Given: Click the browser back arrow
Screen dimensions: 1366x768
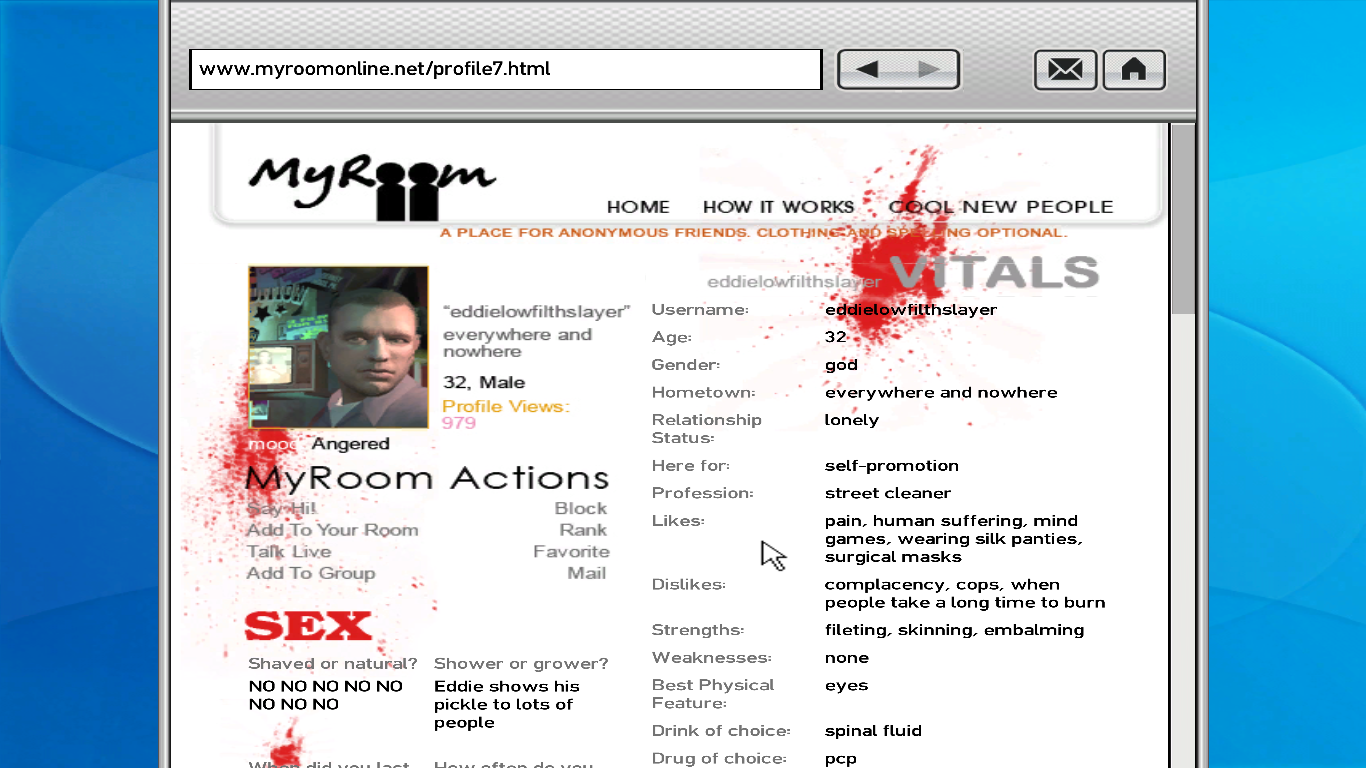Looking at the screenshot, I should tap(868, 69).
